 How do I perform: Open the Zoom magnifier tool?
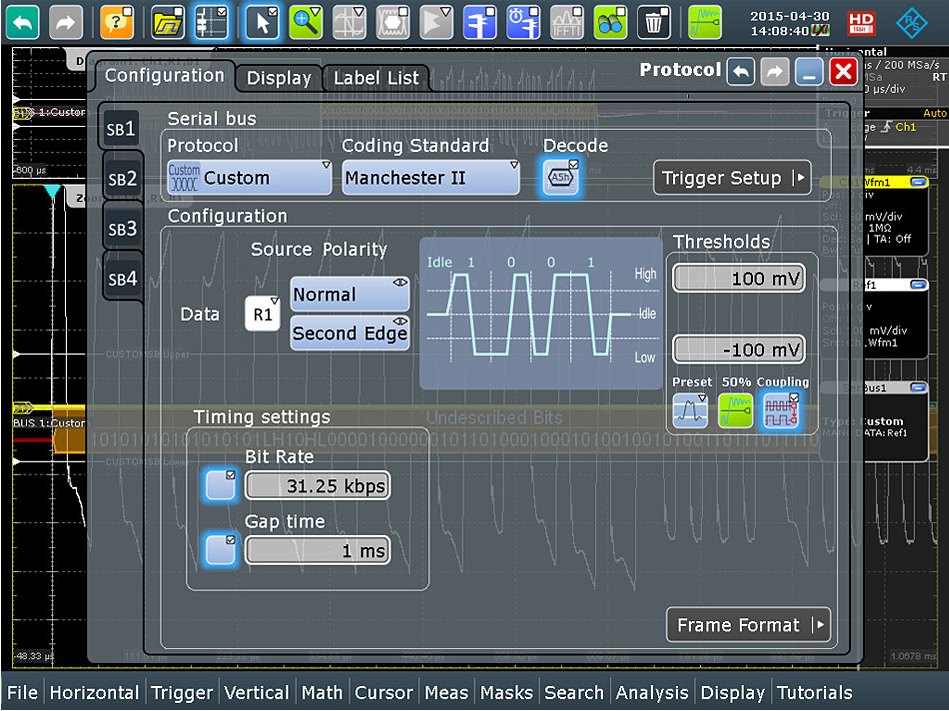coord(307,21)
